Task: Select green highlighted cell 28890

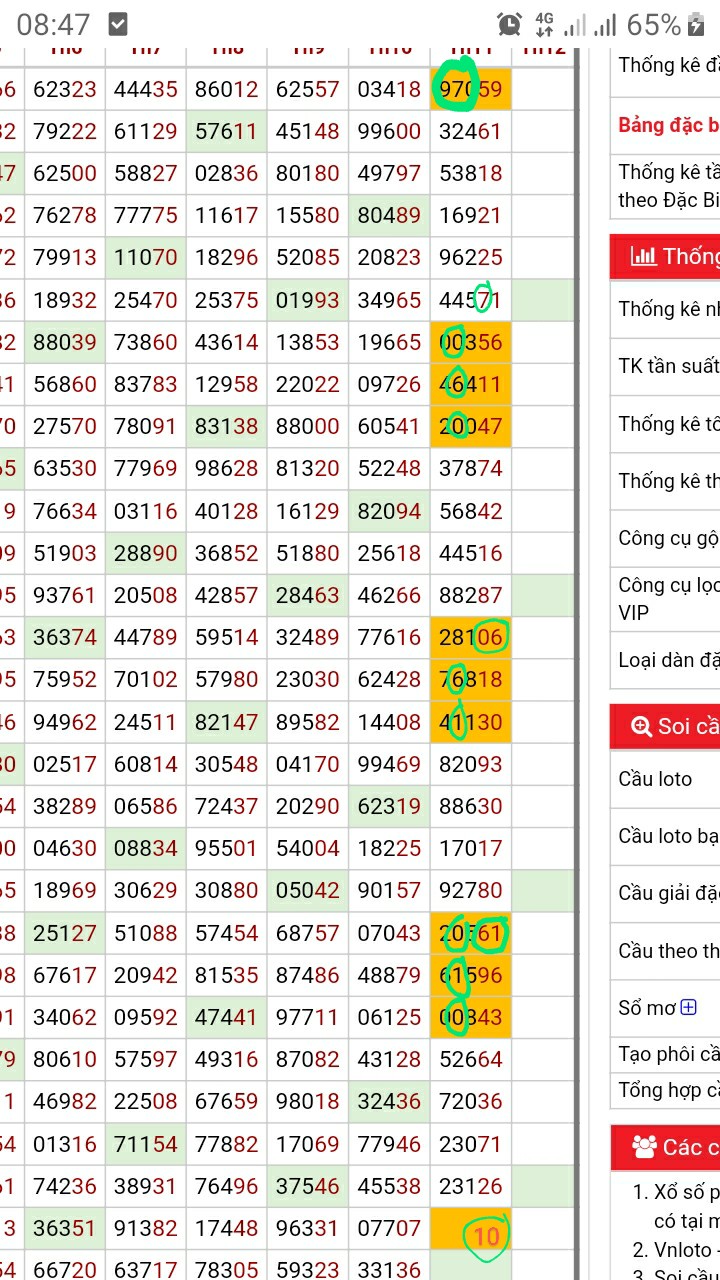Action: click(x=146, y=553)
